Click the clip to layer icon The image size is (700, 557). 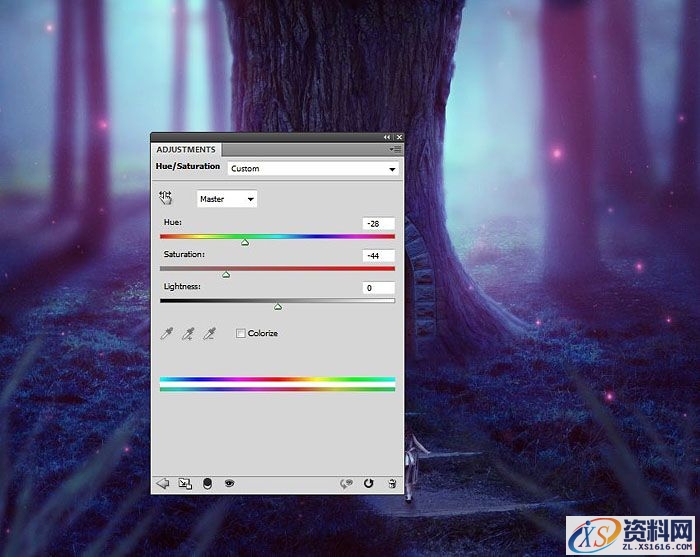(x=207, y=483)
